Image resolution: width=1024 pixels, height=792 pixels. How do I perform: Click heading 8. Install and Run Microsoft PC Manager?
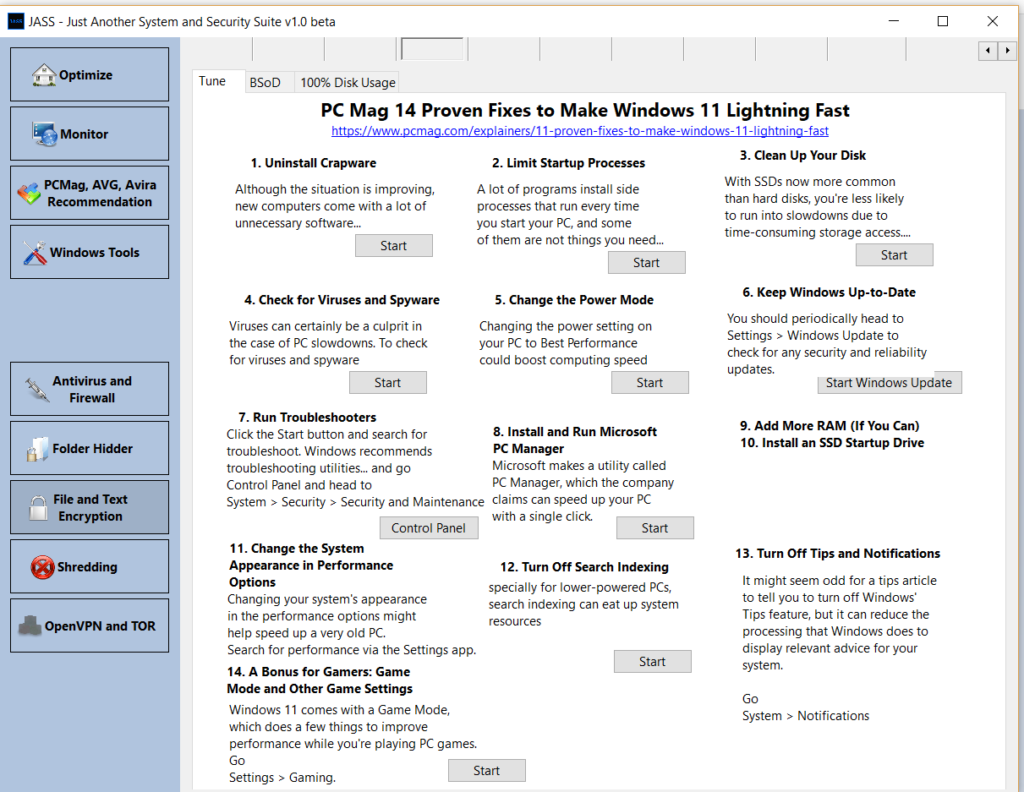pos(575,440)
